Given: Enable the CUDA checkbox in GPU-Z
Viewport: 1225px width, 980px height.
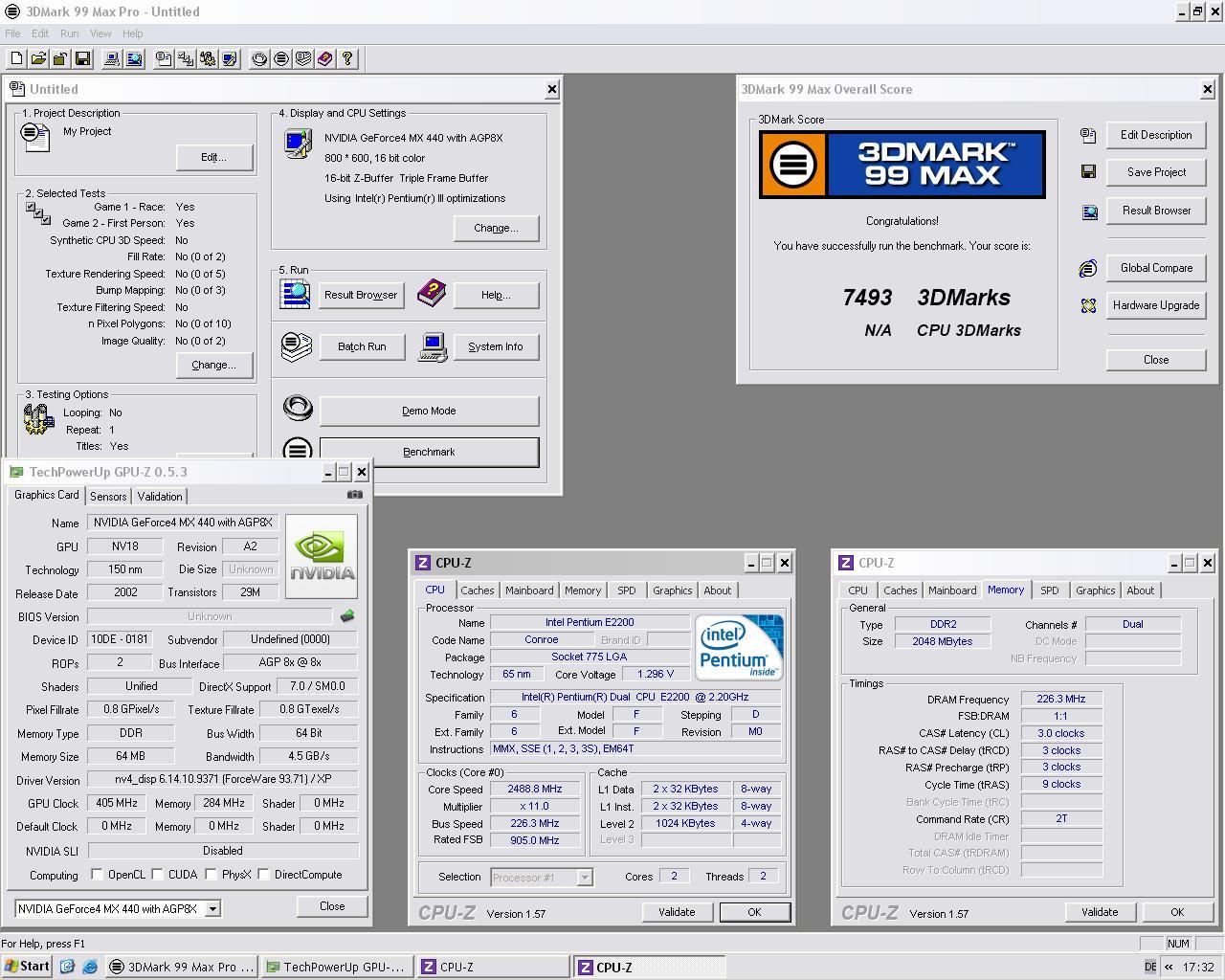Looking at the screenshot, I should tap(156, 874).
